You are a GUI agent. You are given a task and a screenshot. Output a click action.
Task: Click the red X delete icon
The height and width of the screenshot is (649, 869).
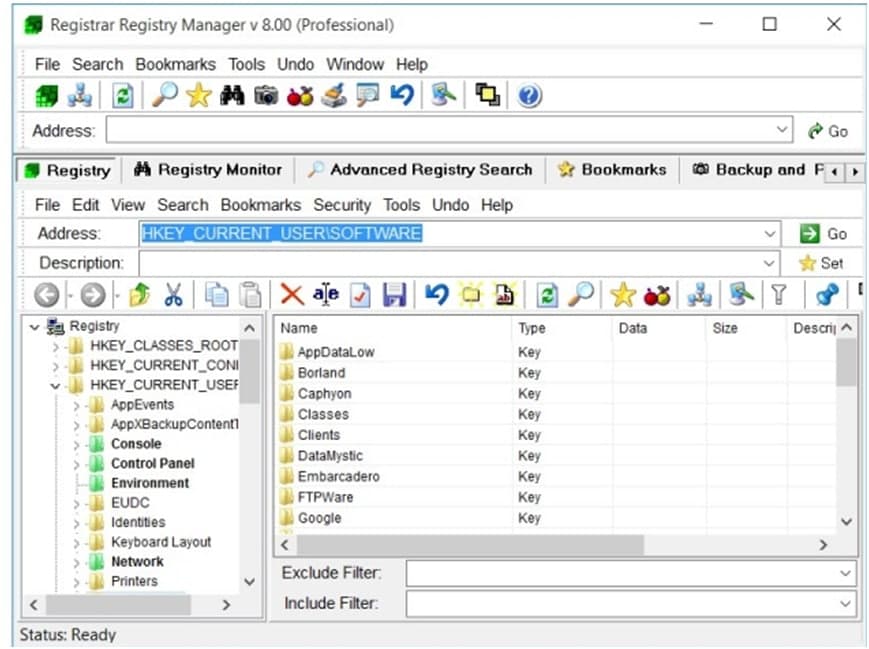click(291, 294)
